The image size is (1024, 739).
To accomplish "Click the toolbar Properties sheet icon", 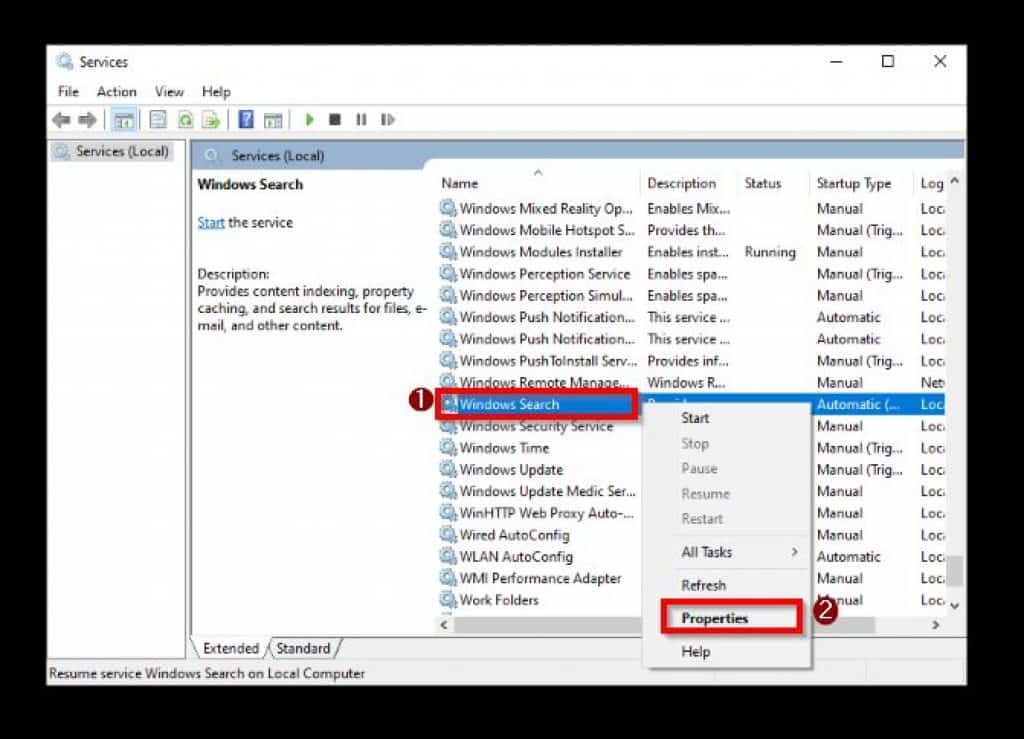I will [157, 119].
